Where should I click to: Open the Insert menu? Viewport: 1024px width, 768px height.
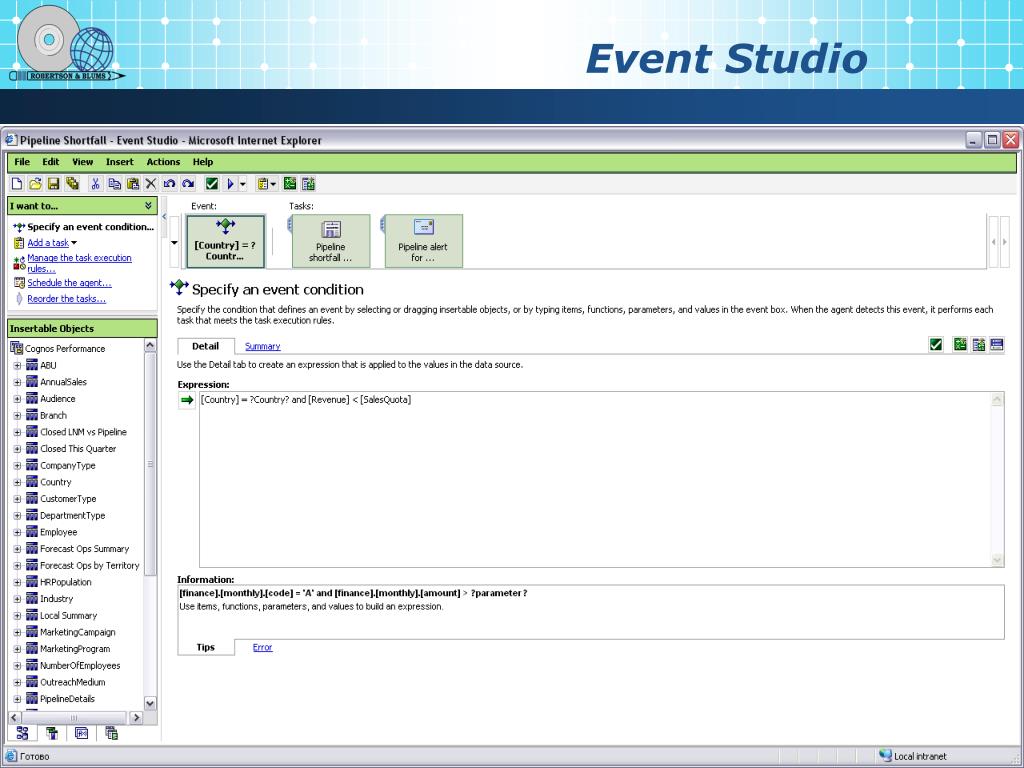coord(120,162)
